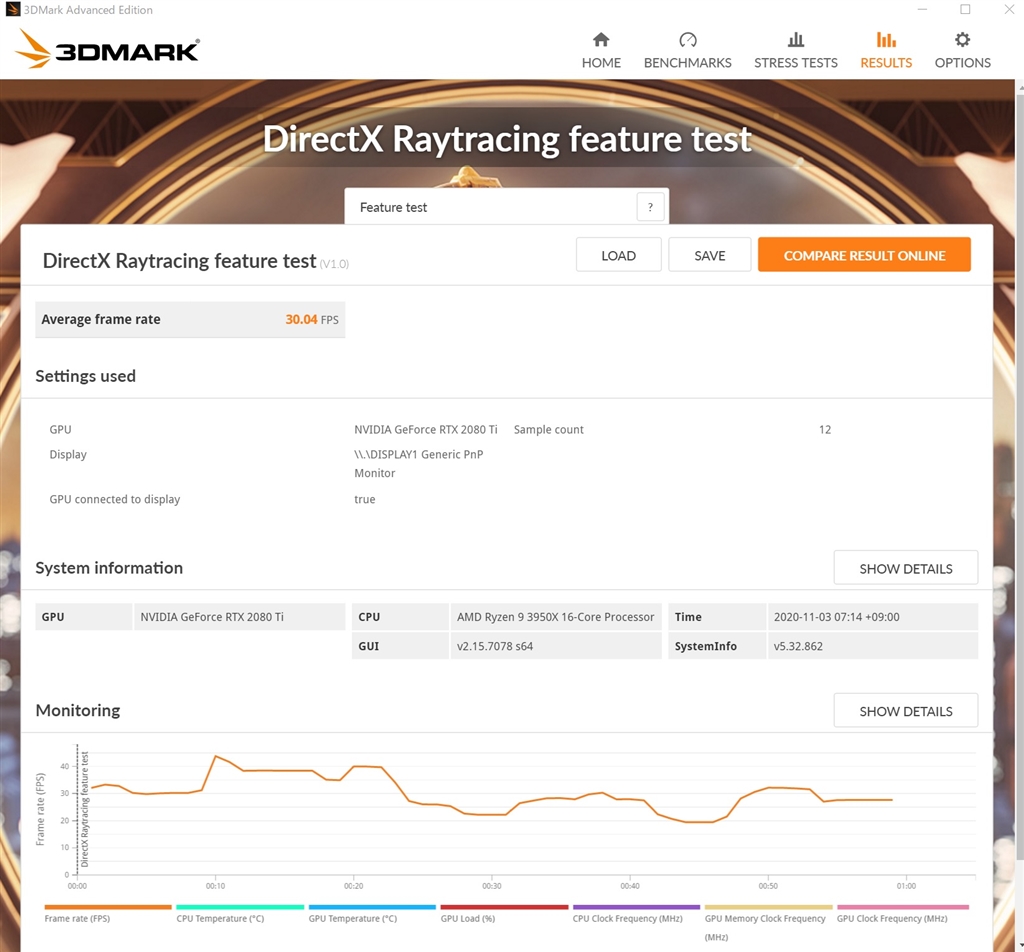Open the OPTIONS tab
The width and height of the screenshot is (1024, 952).
tap(962, 50)
